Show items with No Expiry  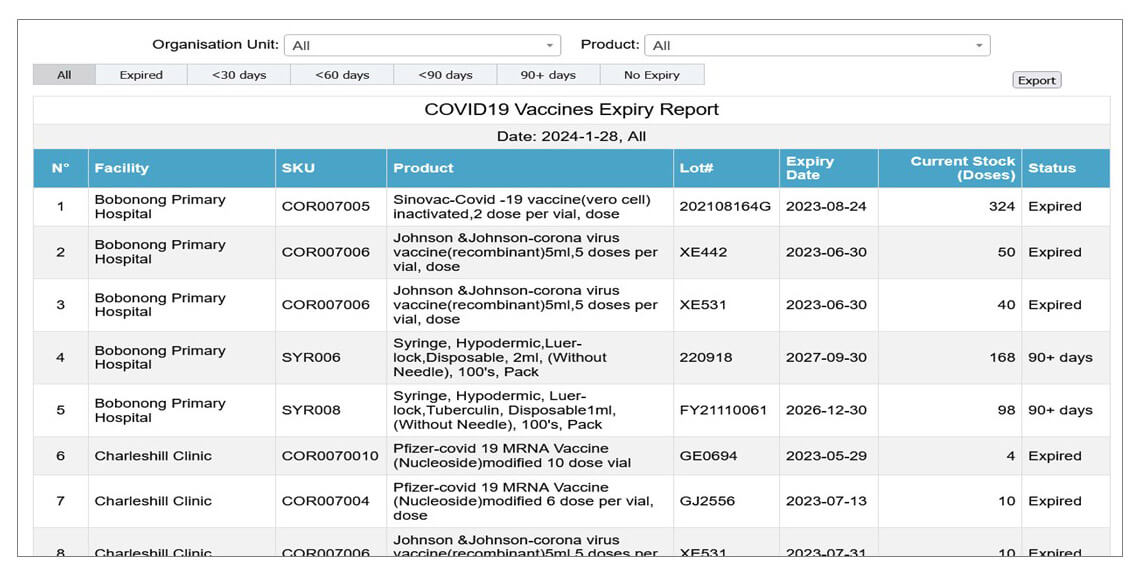click(652, 75)
